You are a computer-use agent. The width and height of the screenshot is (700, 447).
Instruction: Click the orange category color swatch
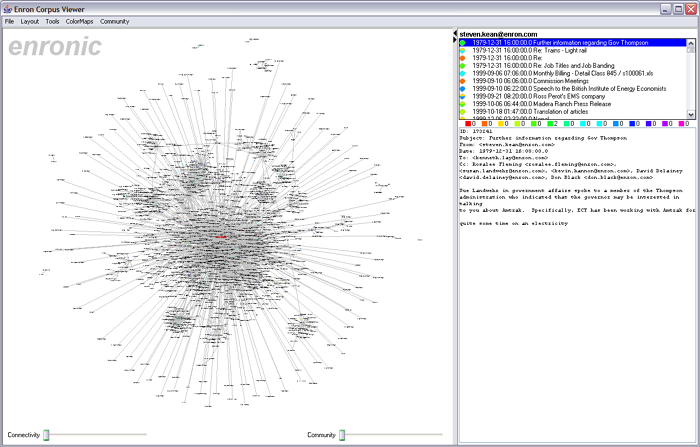pyautogui.click(x=484, y=124)
